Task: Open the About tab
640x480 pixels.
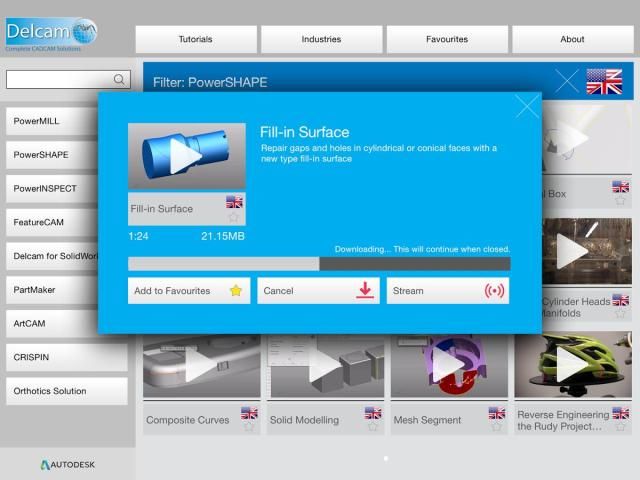Action: pyautogui.click(x=572, y=39)
